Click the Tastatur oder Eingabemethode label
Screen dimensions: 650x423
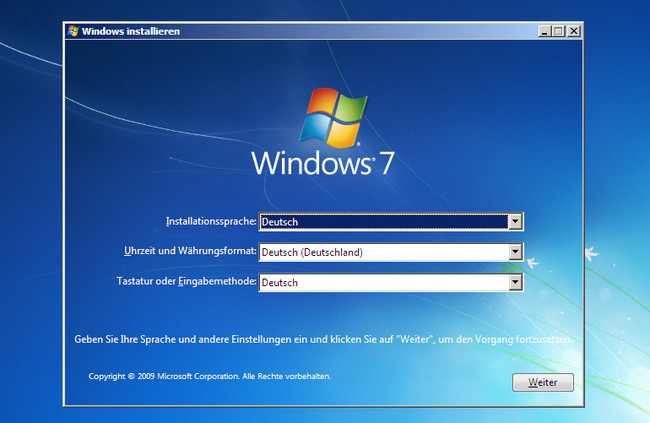tap(187, 281)
